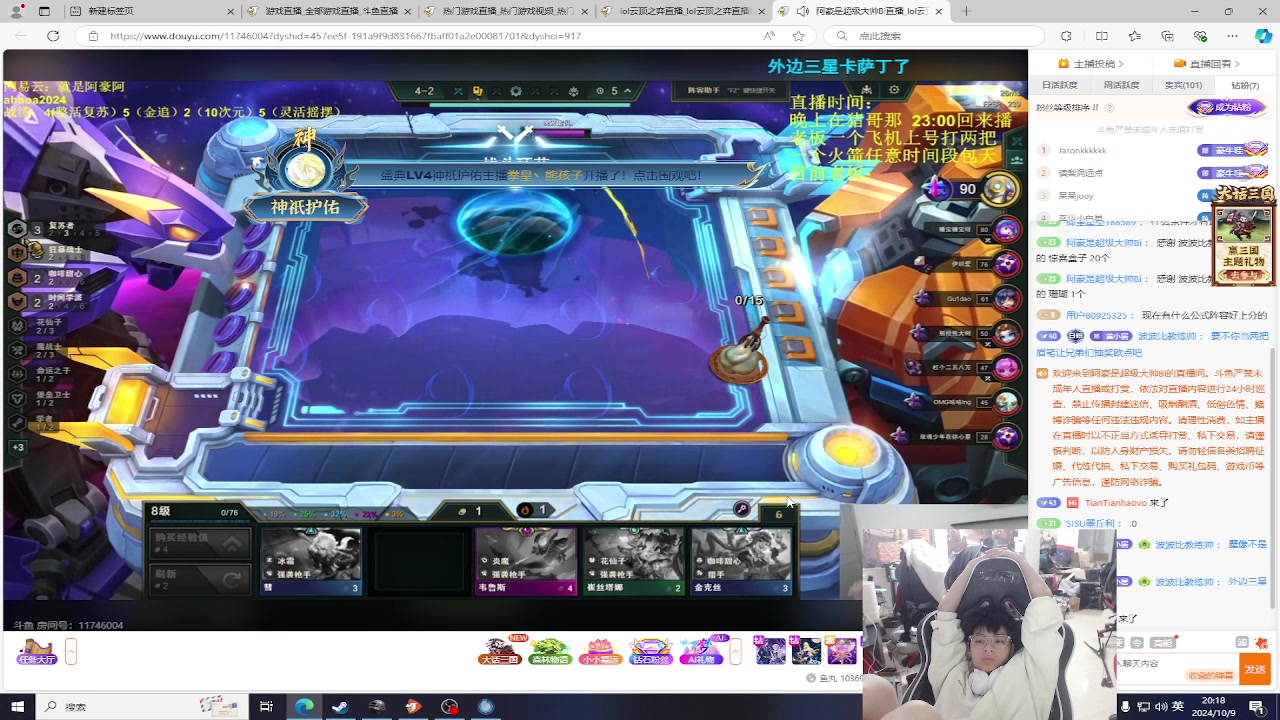Click the 神祇护佑 badge banner

(x=305, y=208)
